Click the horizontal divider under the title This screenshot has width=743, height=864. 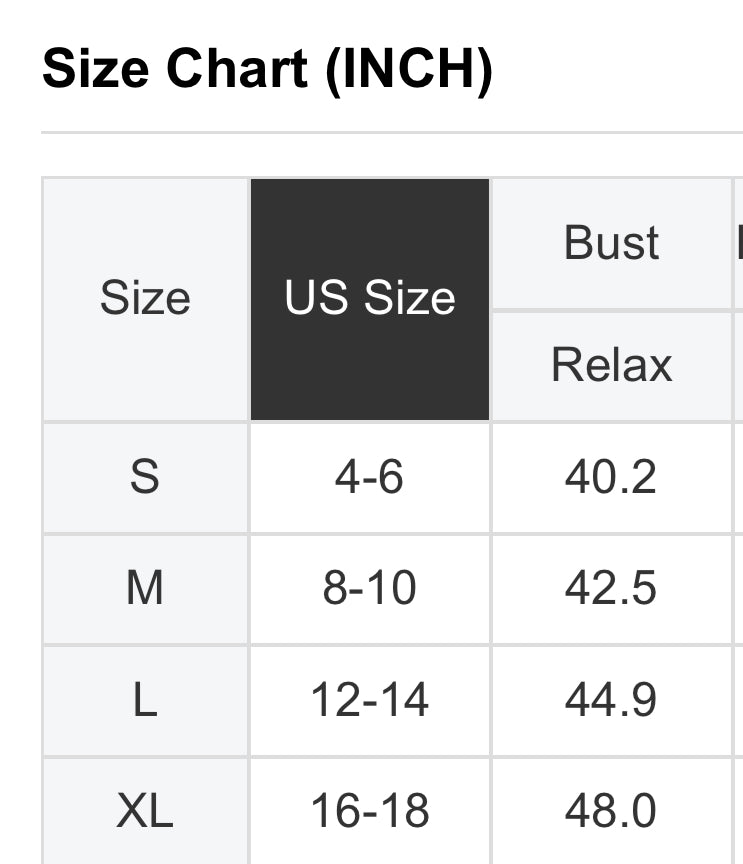pyautogui.click(x=390, y=132)
